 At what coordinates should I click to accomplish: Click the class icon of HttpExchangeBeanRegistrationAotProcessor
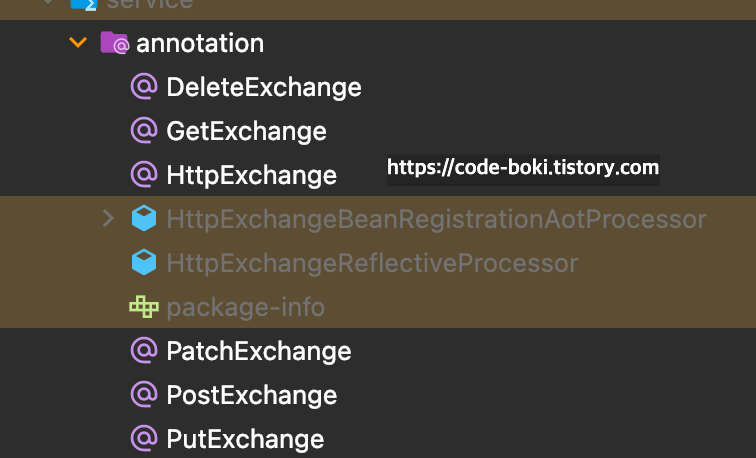coord(144,218)
